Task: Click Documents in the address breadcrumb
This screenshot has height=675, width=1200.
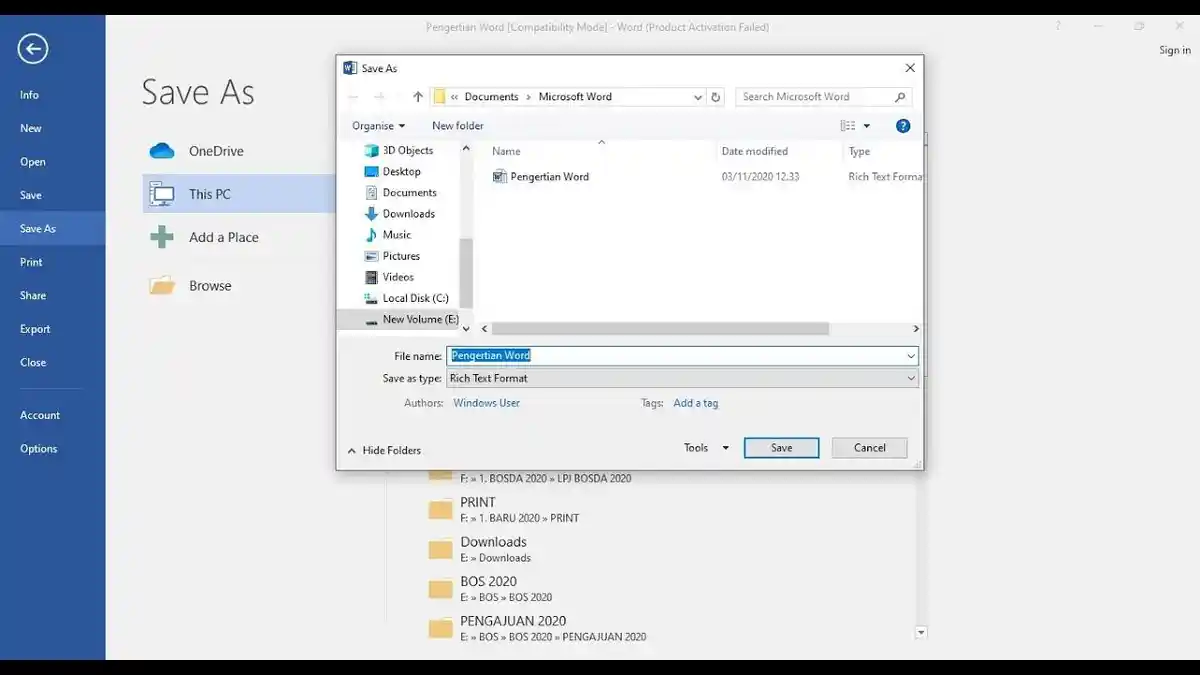Action: [x=491, y=97]
